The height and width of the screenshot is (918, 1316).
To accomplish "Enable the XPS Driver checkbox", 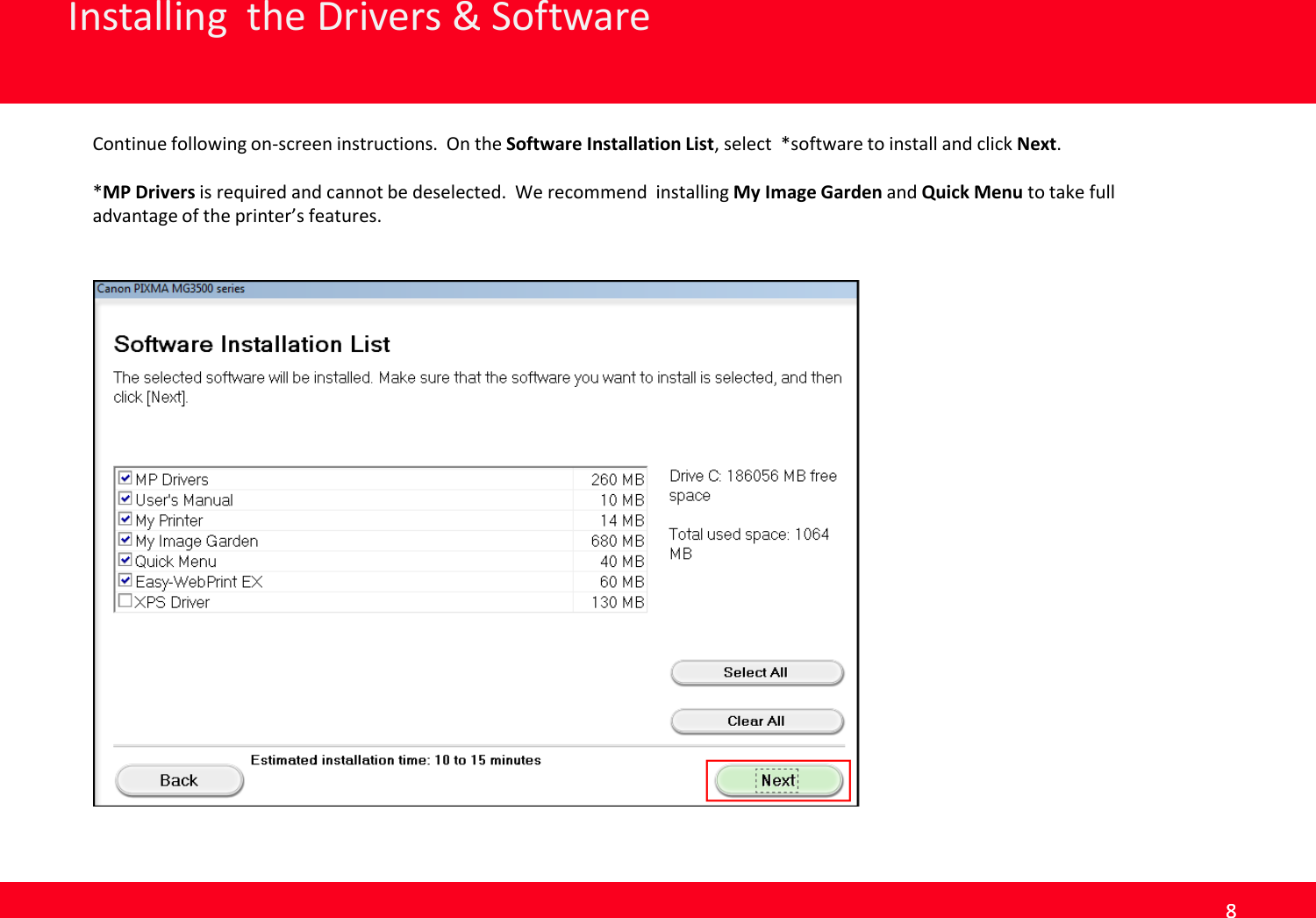I will [125, 602].
